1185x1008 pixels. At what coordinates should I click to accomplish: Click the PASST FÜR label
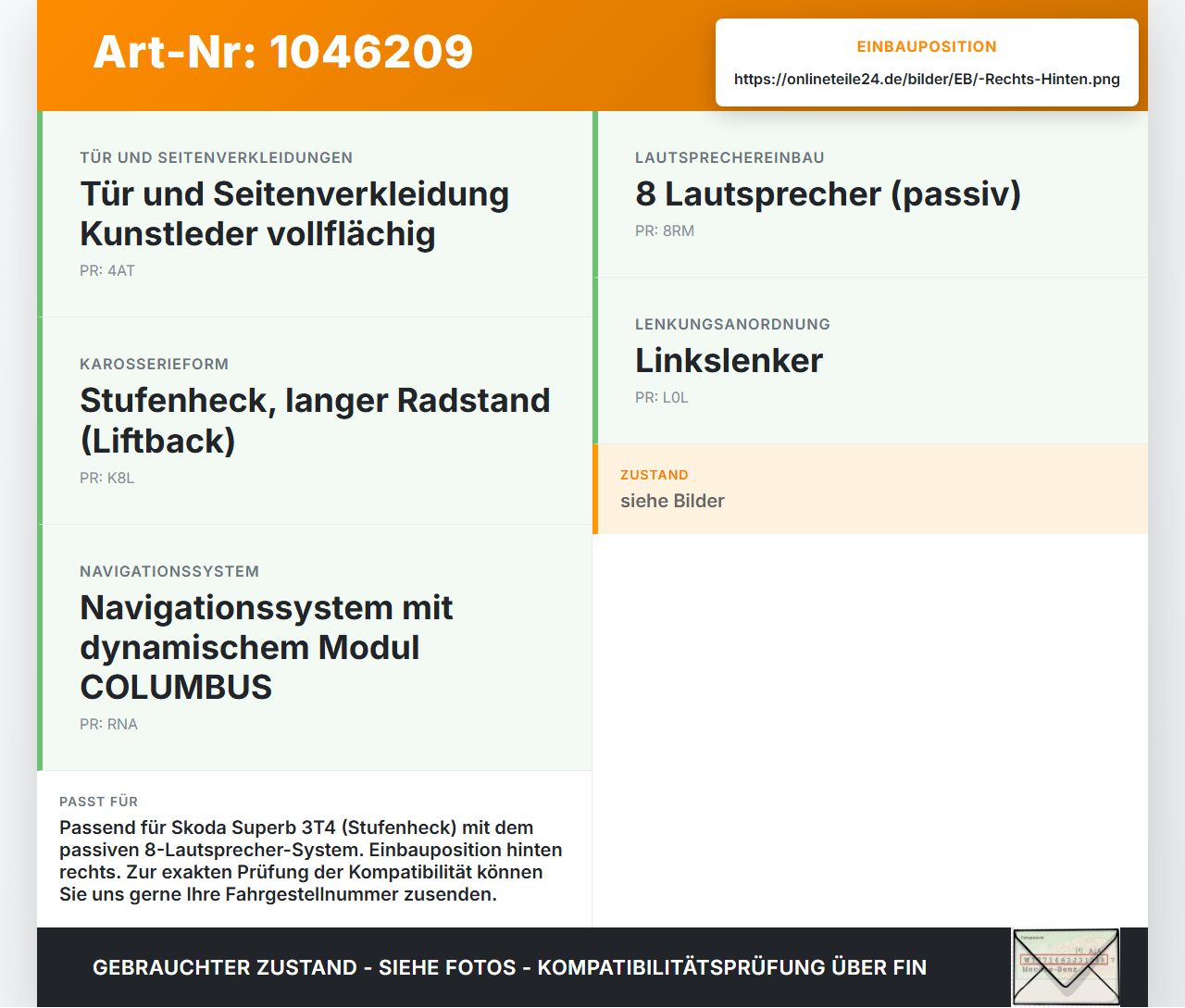[x=99, y=802]
